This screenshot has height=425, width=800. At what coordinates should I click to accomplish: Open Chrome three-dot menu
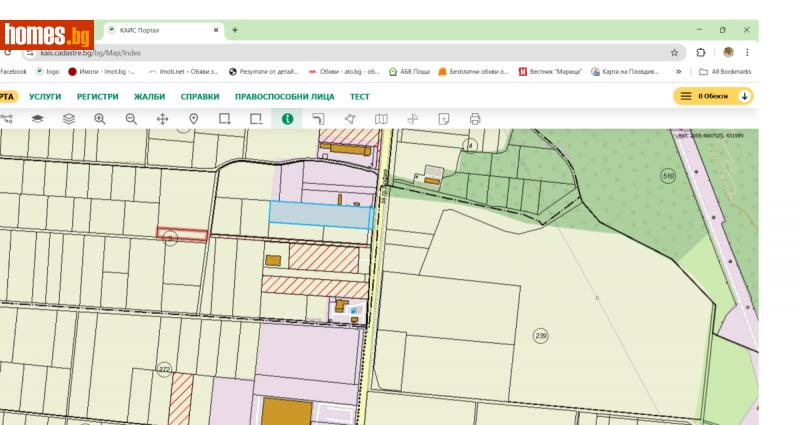pos(747,52)
